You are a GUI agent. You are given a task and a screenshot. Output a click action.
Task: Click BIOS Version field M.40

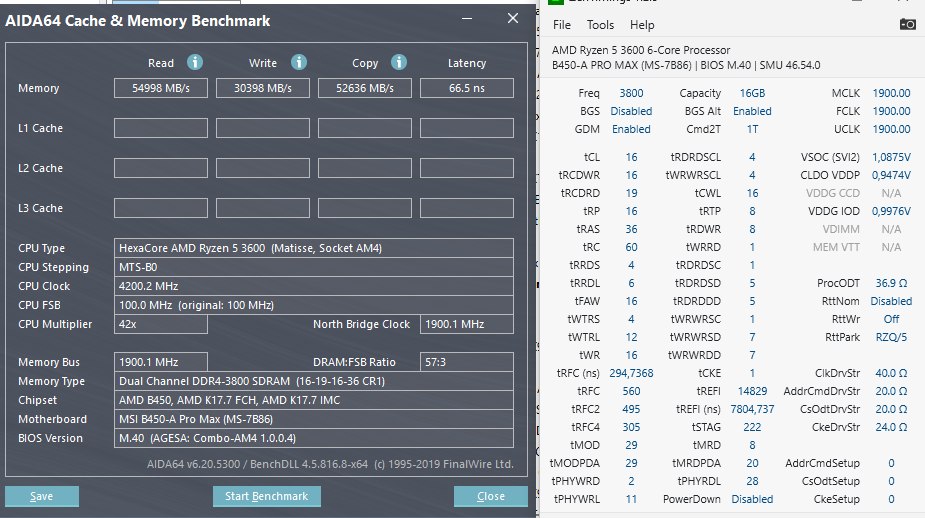[314, 438]
